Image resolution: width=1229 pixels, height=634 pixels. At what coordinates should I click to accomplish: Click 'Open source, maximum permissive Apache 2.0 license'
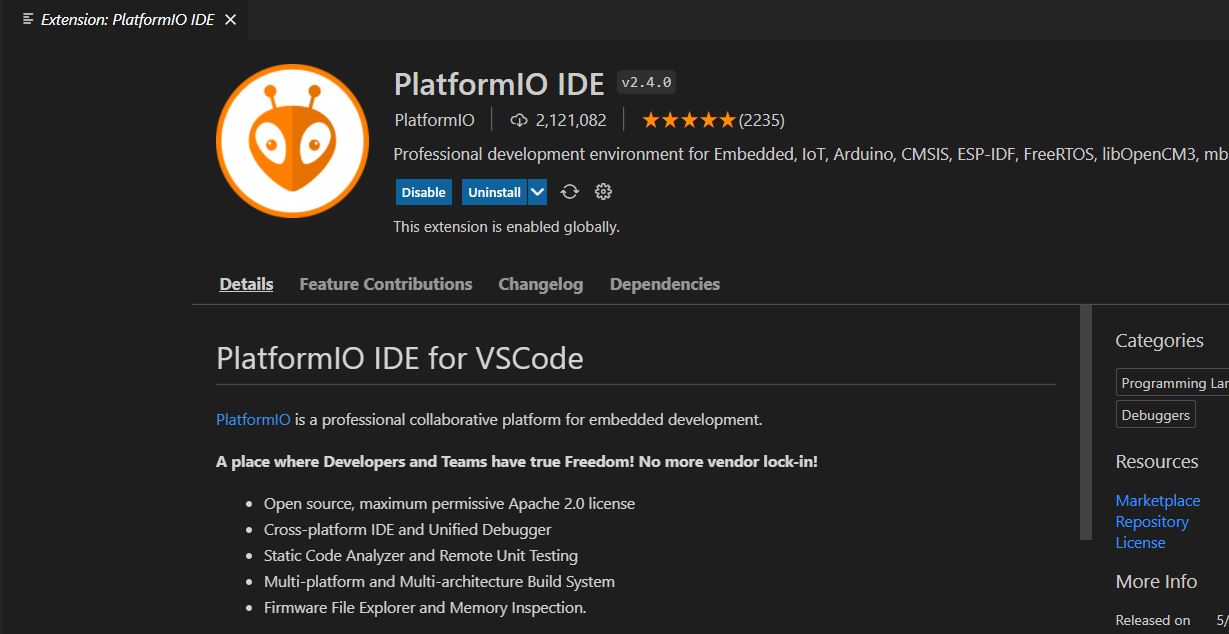(x=449, y=503)
